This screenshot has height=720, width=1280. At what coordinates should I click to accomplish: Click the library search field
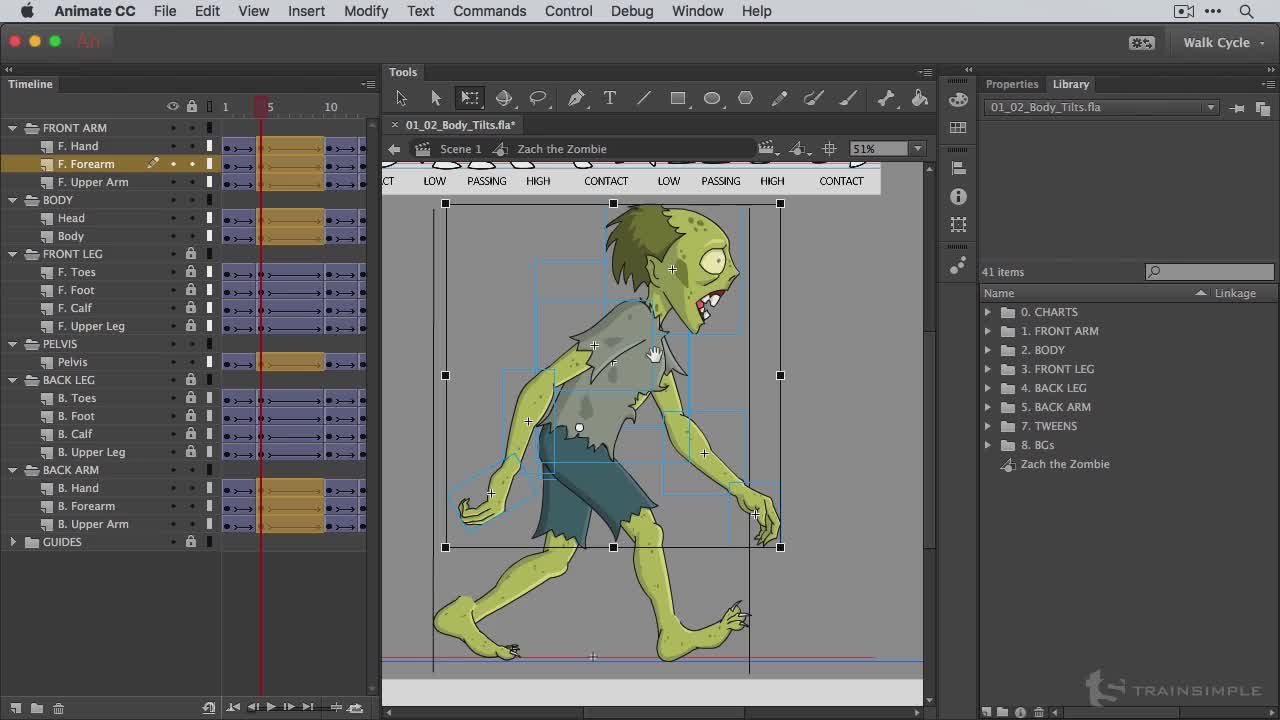tap(1210, 272)
